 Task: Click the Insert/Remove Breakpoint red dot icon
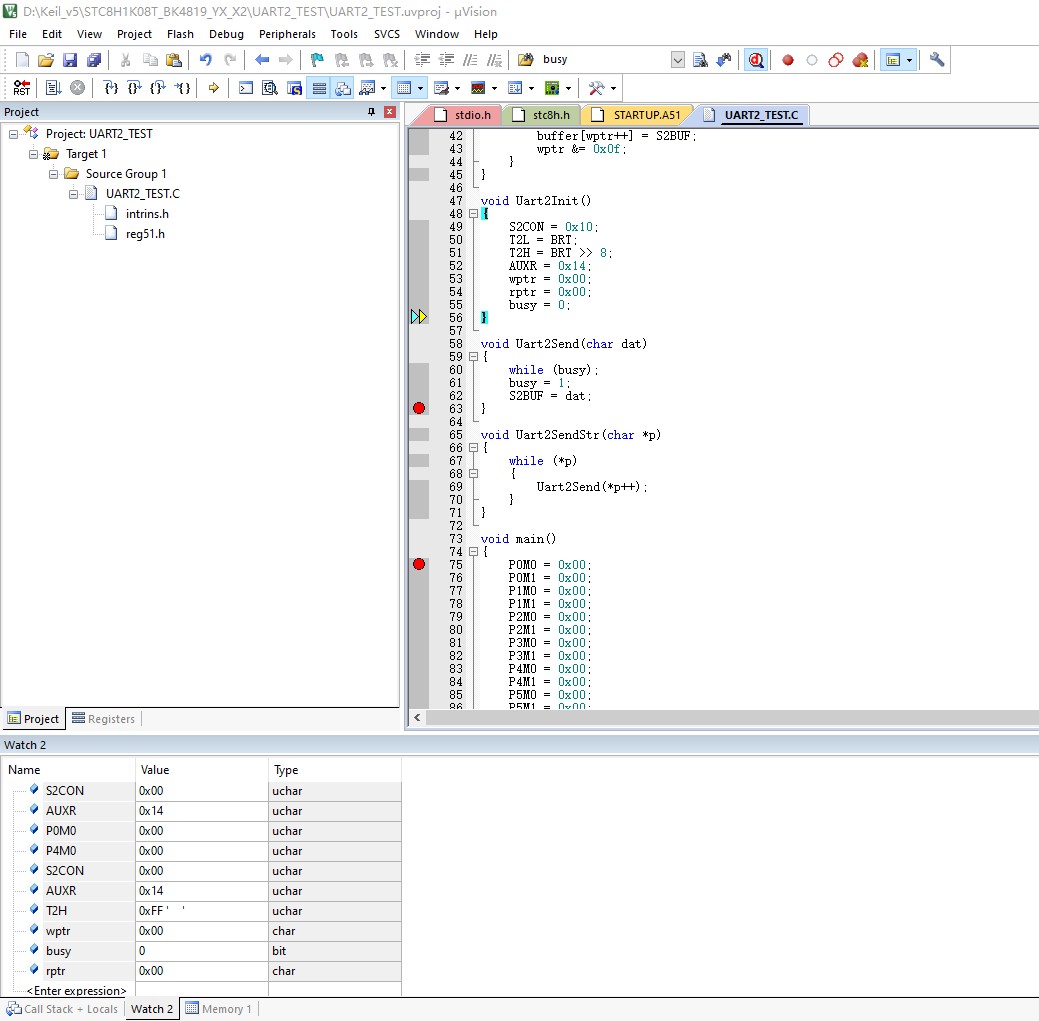pyautogui.click(x=787, y=60)
